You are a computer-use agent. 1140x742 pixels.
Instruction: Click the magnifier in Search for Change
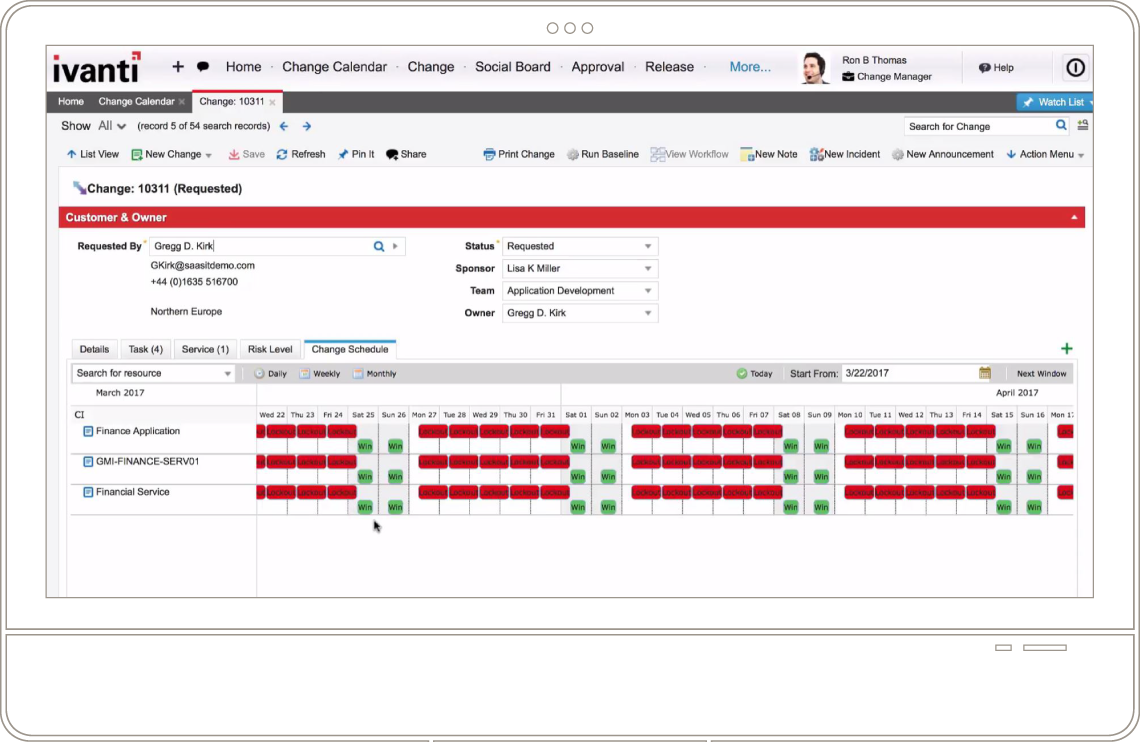1061,126
